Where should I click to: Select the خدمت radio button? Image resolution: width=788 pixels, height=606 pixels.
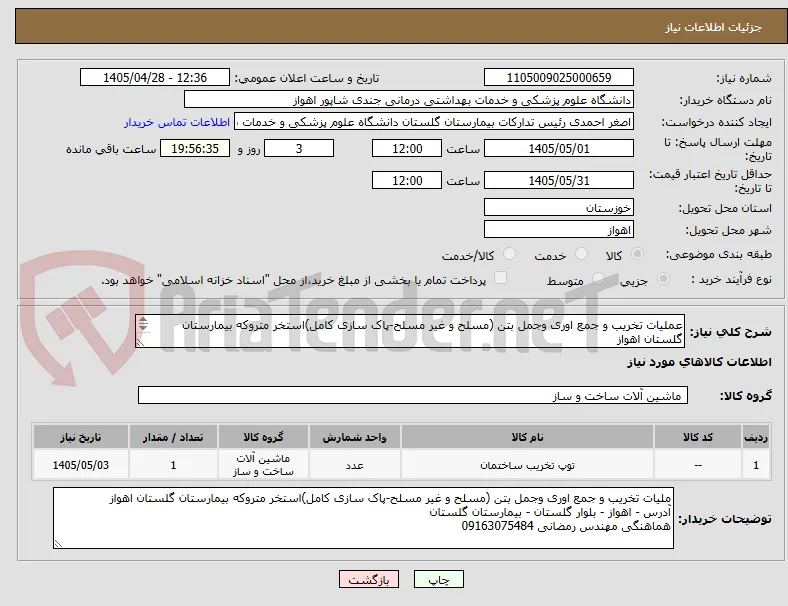pyautogui.click(x=581, y=254)
